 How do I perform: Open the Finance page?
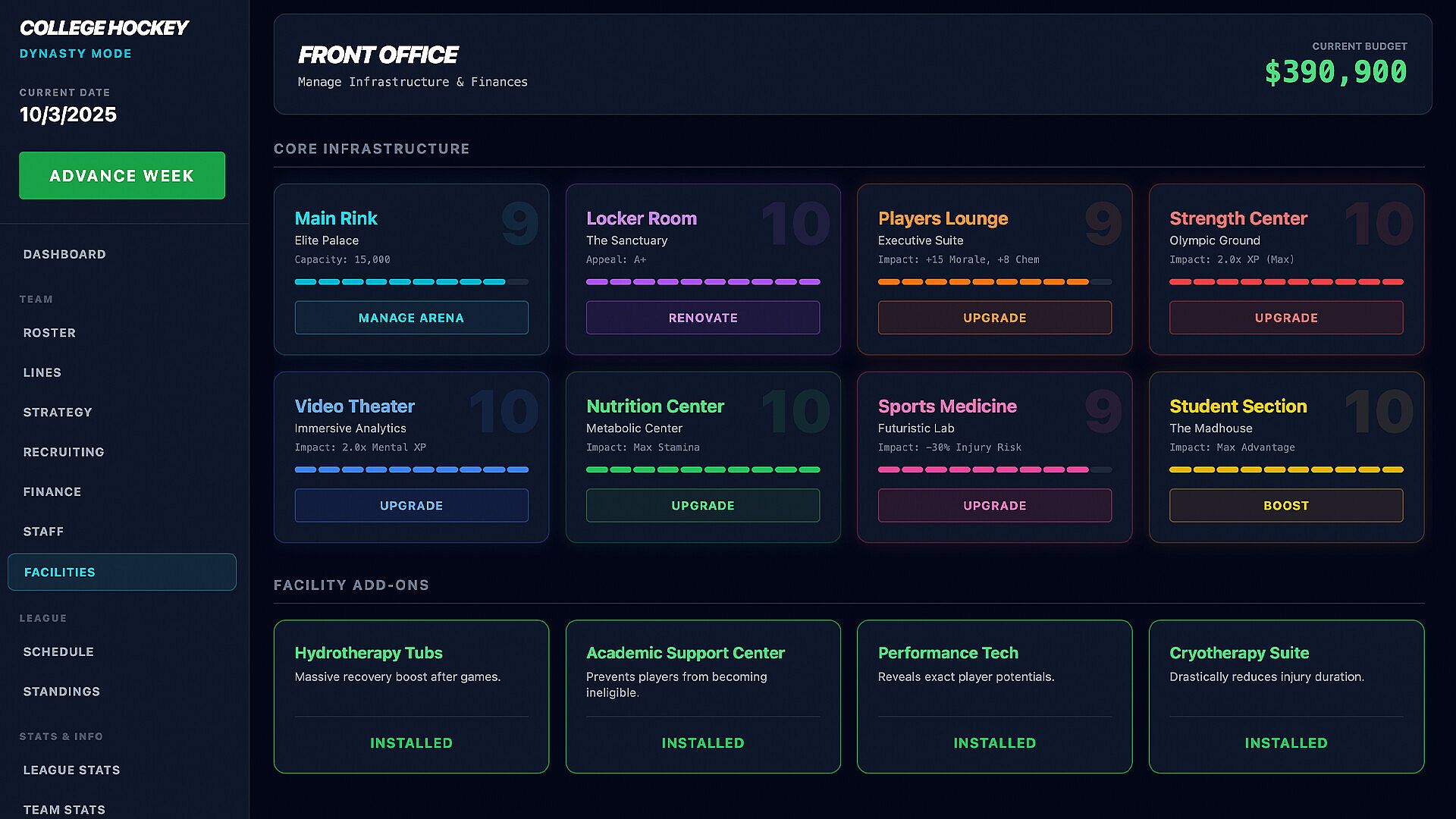(52, 491)
